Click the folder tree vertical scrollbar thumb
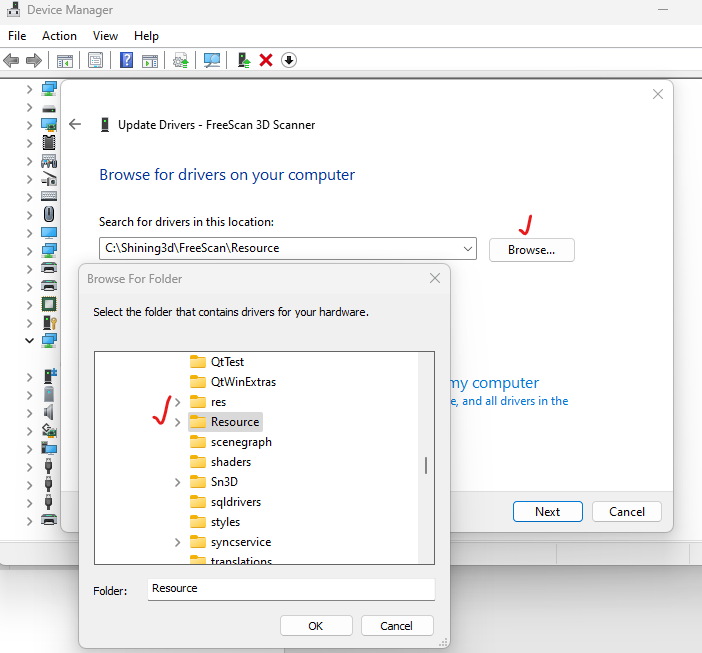The width and height of the screenshot is (702, 653). point(426,465)
